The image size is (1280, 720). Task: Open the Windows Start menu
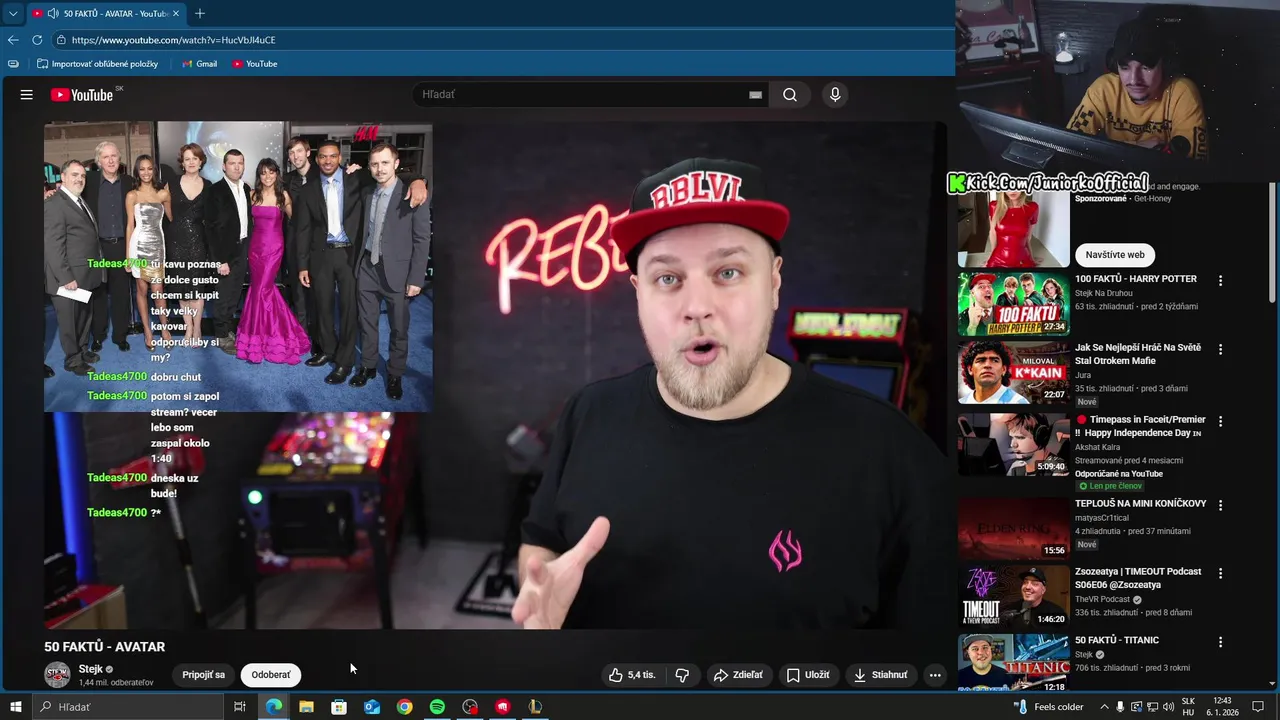pyautogui.click(x=16, y=707)
